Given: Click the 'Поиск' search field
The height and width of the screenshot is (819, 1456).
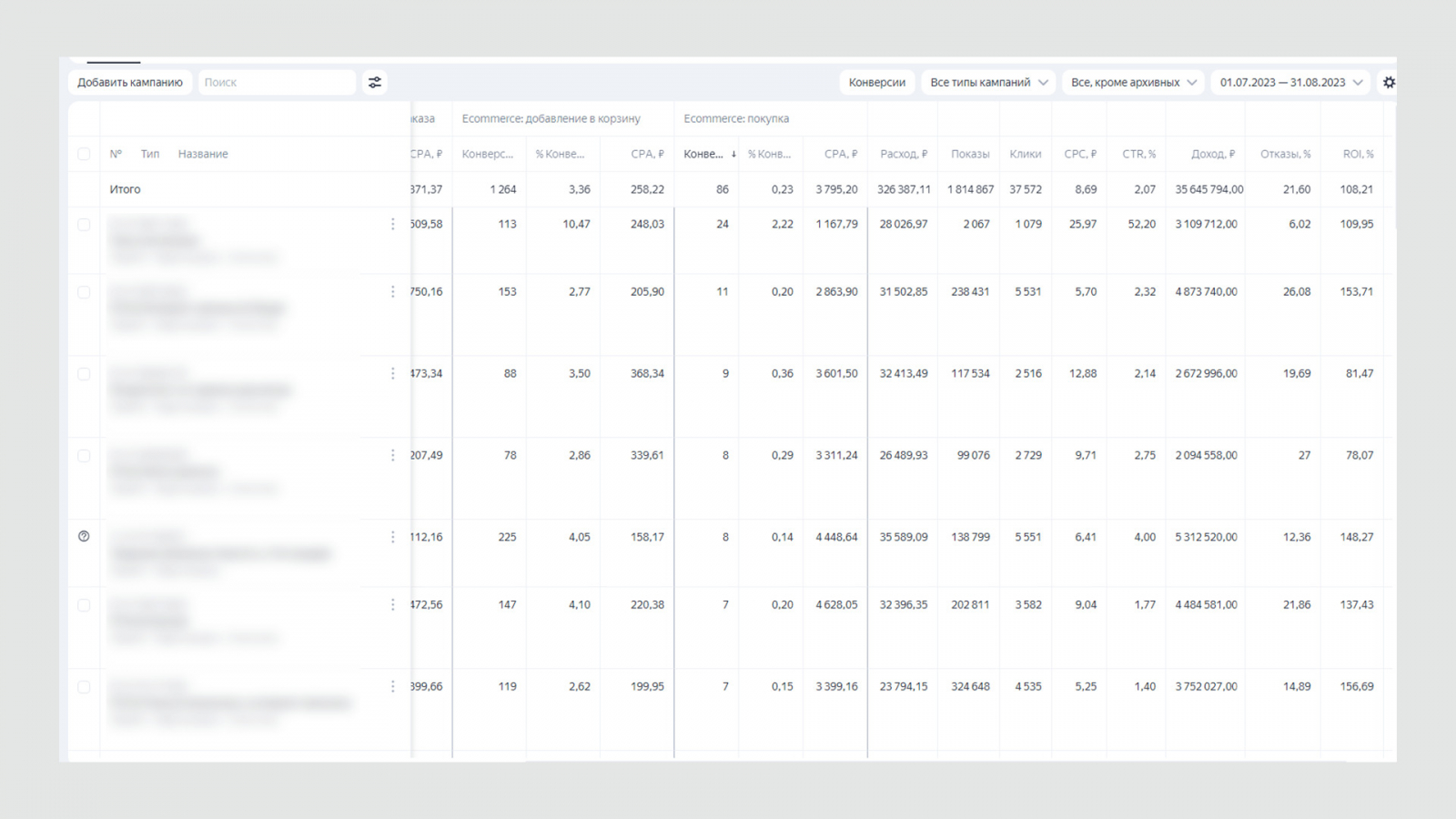Looking at the screenshot, I should click(x=277, y=83).
